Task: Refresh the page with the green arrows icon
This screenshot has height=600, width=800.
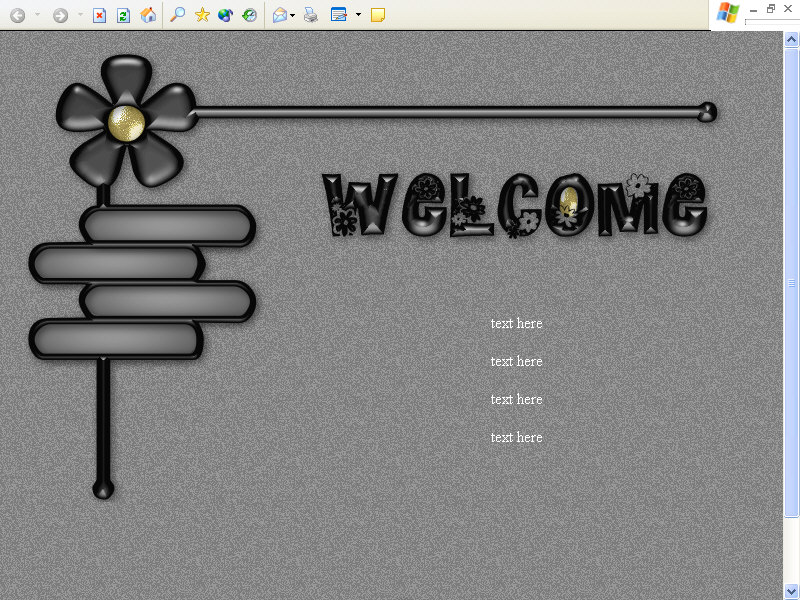Action: pos(123,15)
